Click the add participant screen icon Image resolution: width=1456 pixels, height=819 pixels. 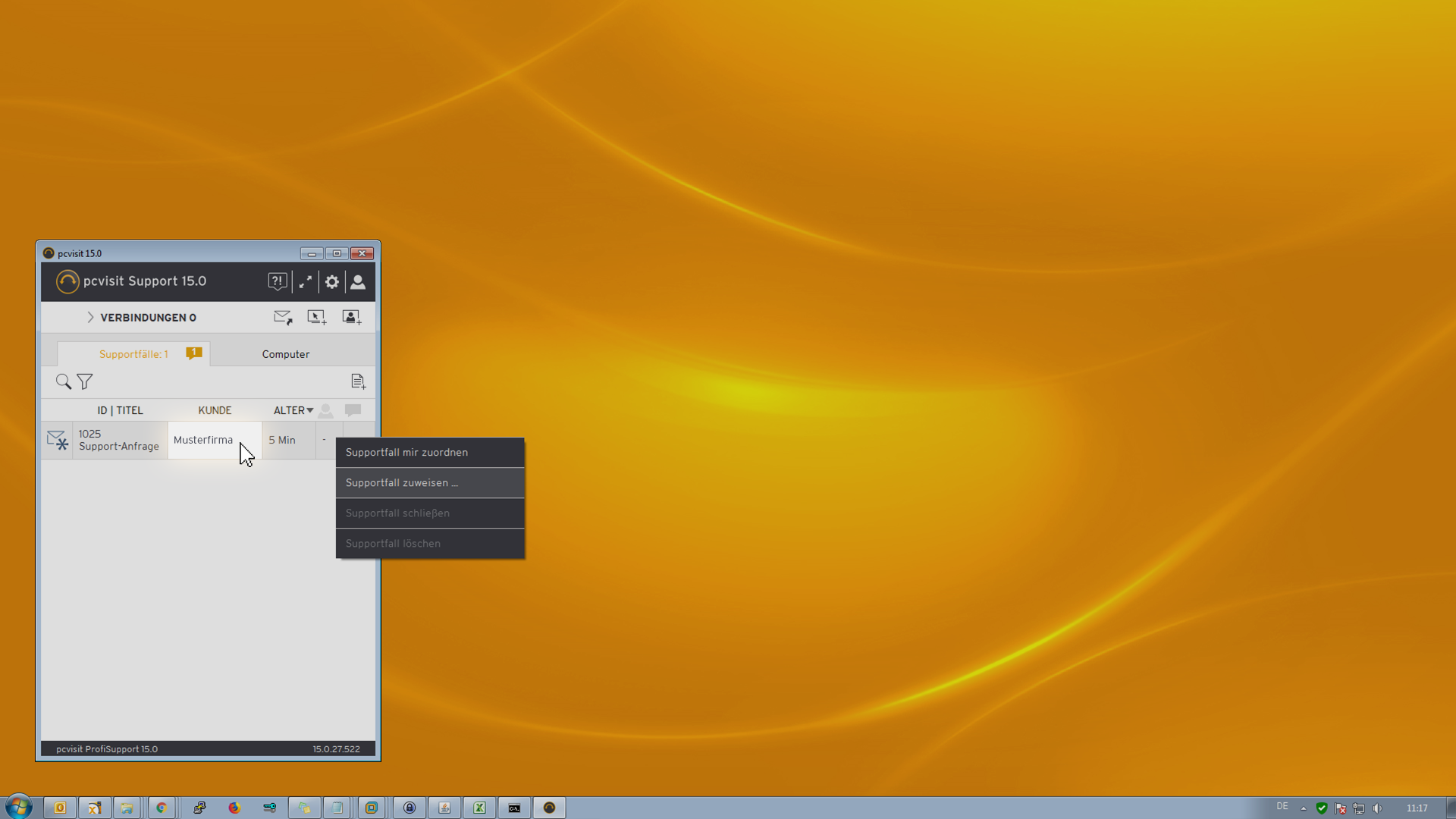coord(352,318)
